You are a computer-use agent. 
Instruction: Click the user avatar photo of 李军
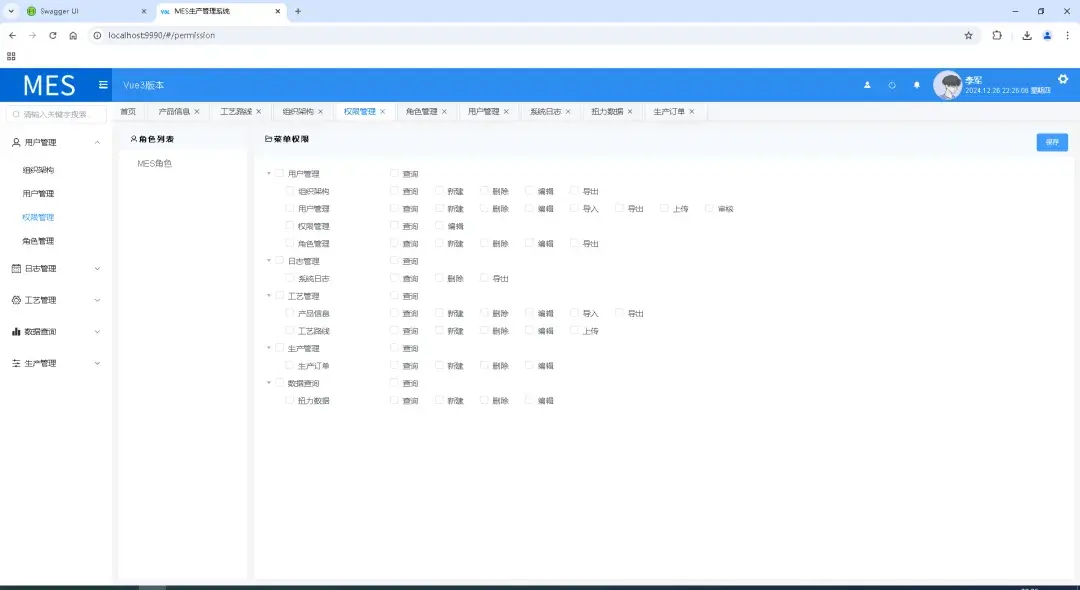click(x=948, y=85)
